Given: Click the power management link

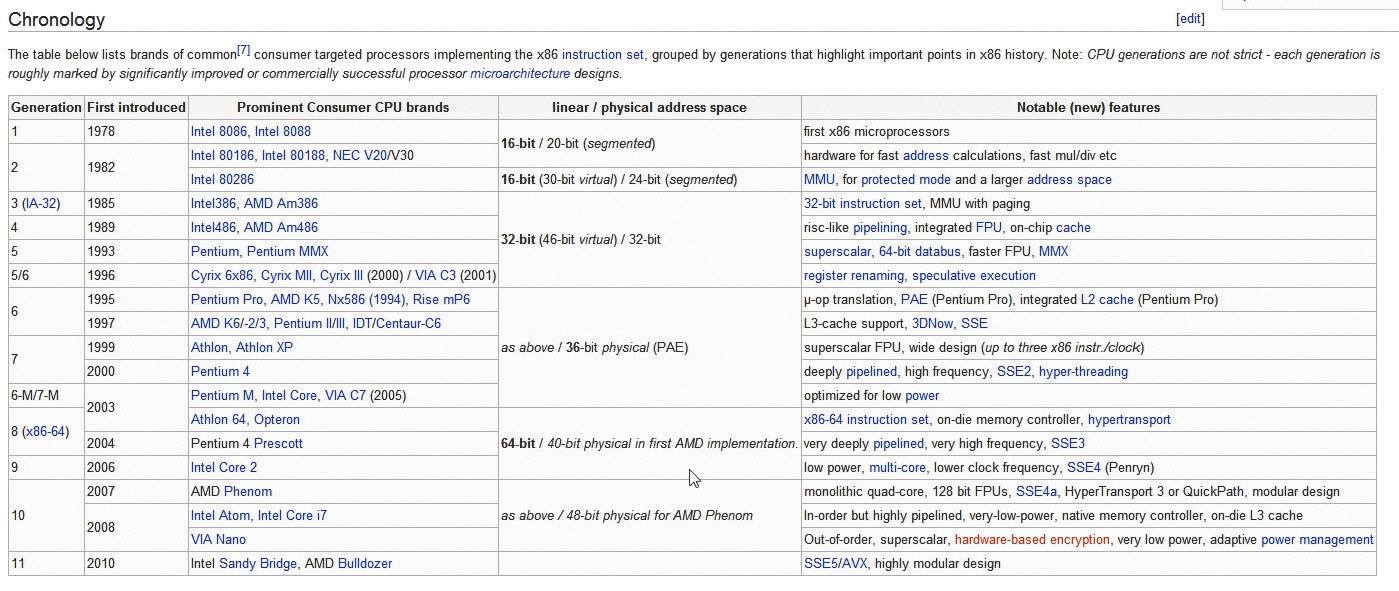Looking at the screenshot, I should [1317, 540].
